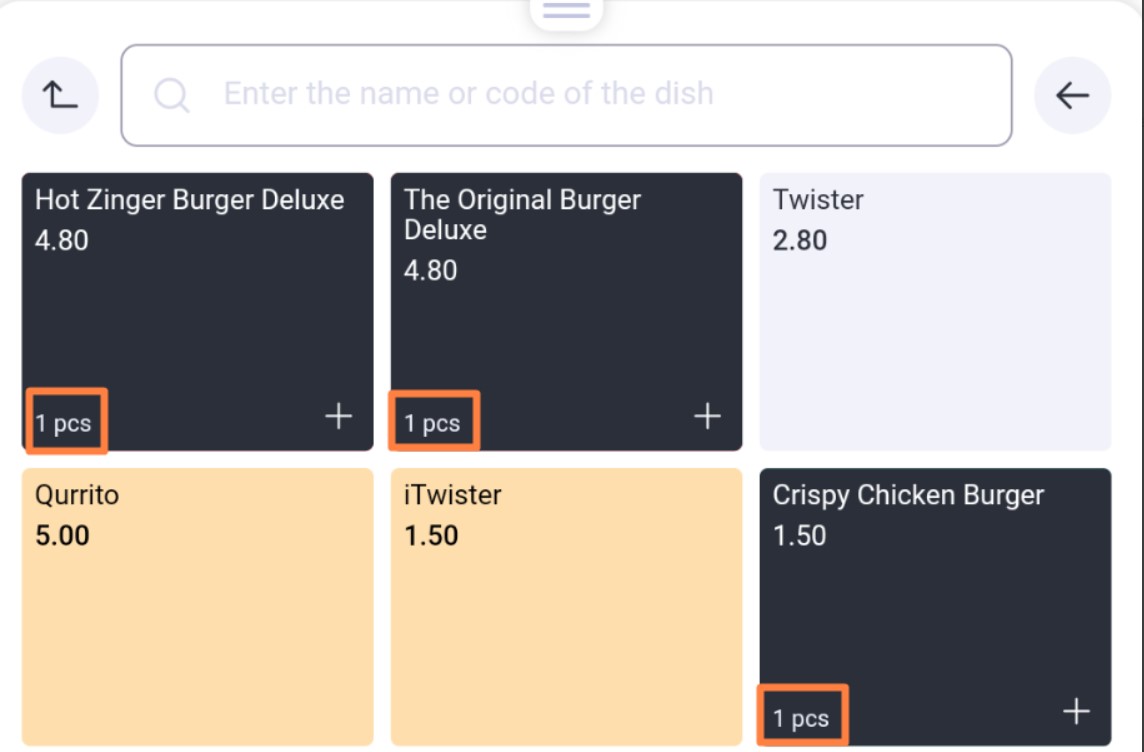Grab the drag handle at panel top

566,10
